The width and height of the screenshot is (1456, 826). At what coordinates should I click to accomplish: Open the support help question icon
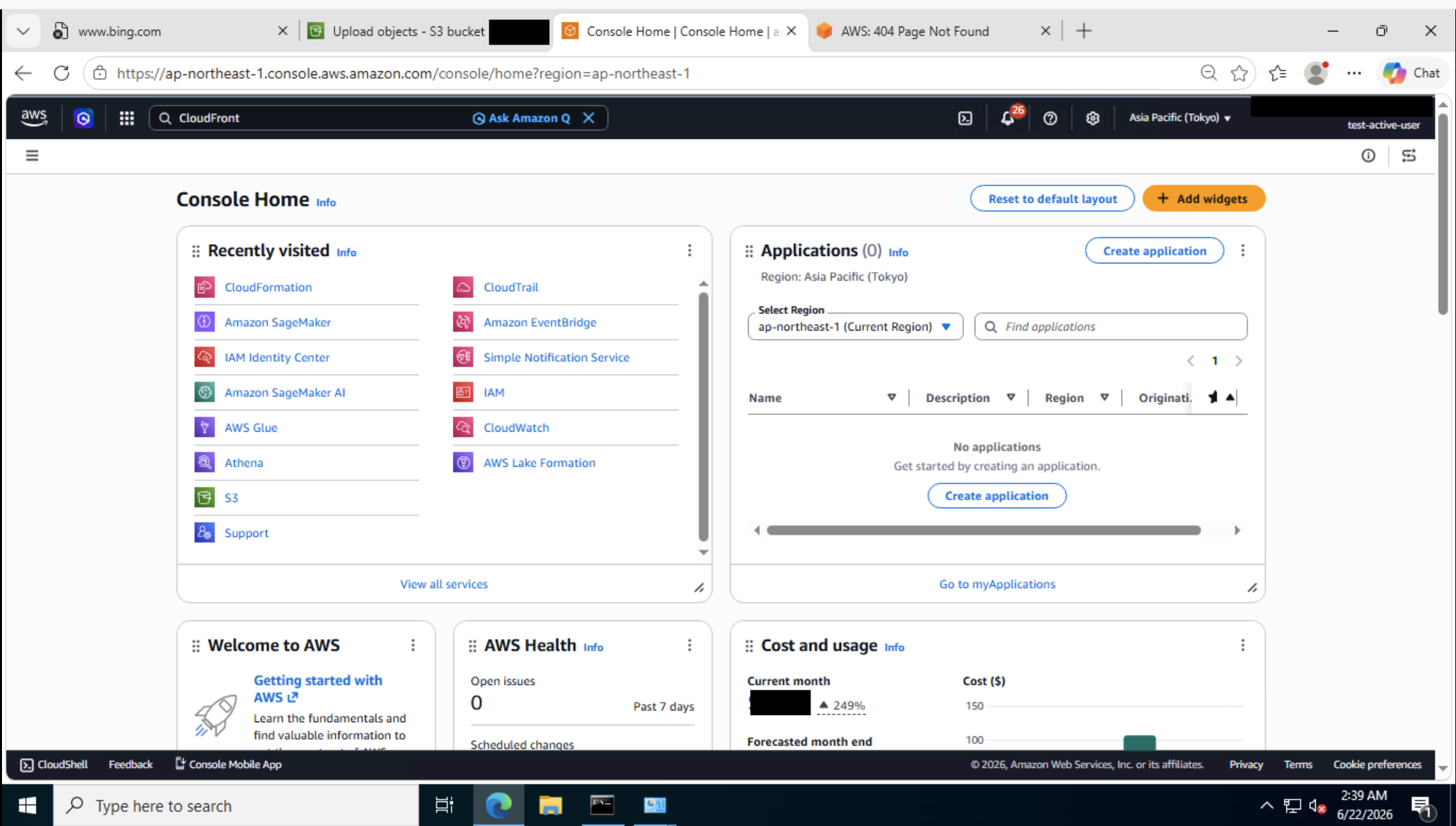tap(1050, 118)
